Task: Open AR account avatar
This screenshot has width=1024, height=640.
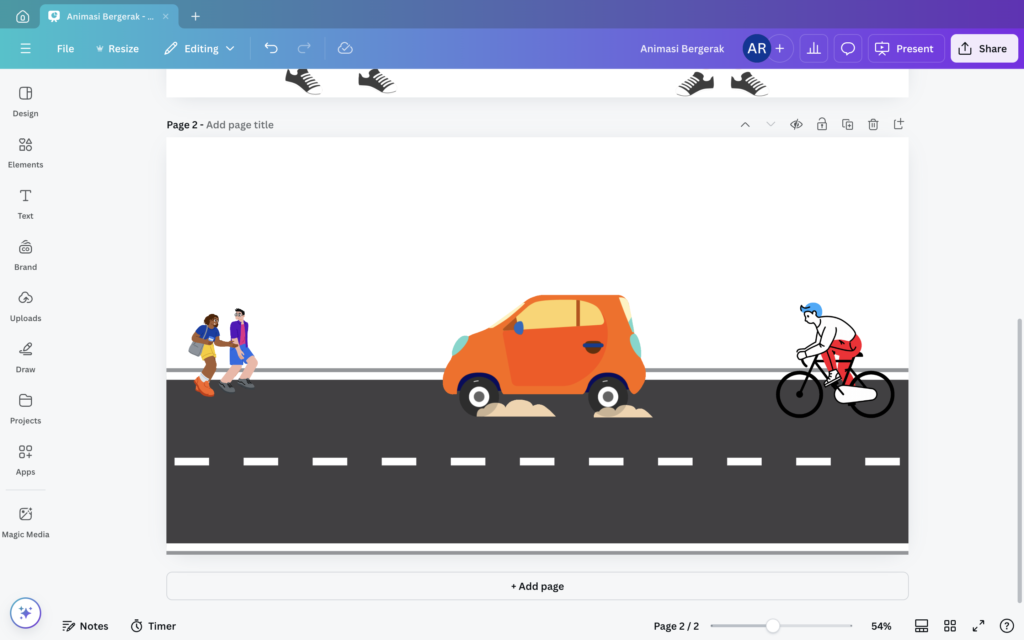Action: point(756,48)
